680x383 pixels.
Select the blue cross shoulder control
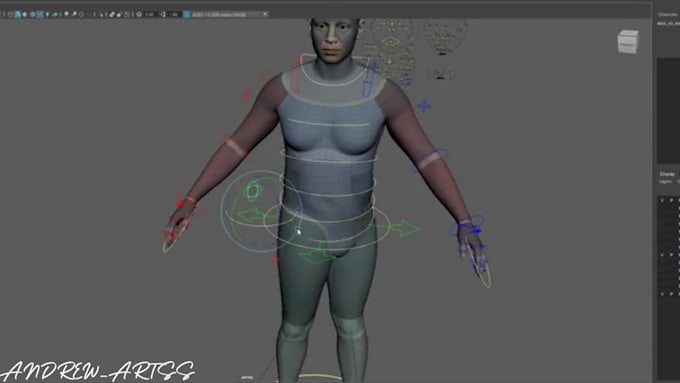click(x=424, y=106)
